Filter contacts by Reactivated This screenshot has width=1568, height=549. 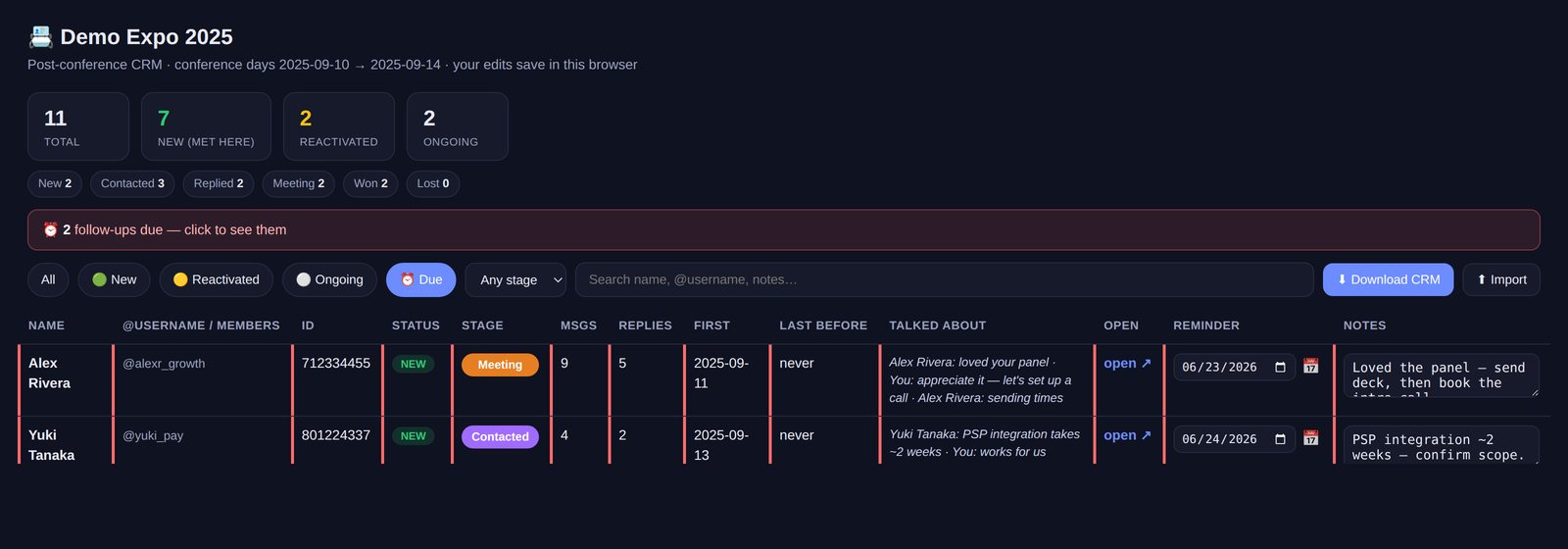pos(217,279)
